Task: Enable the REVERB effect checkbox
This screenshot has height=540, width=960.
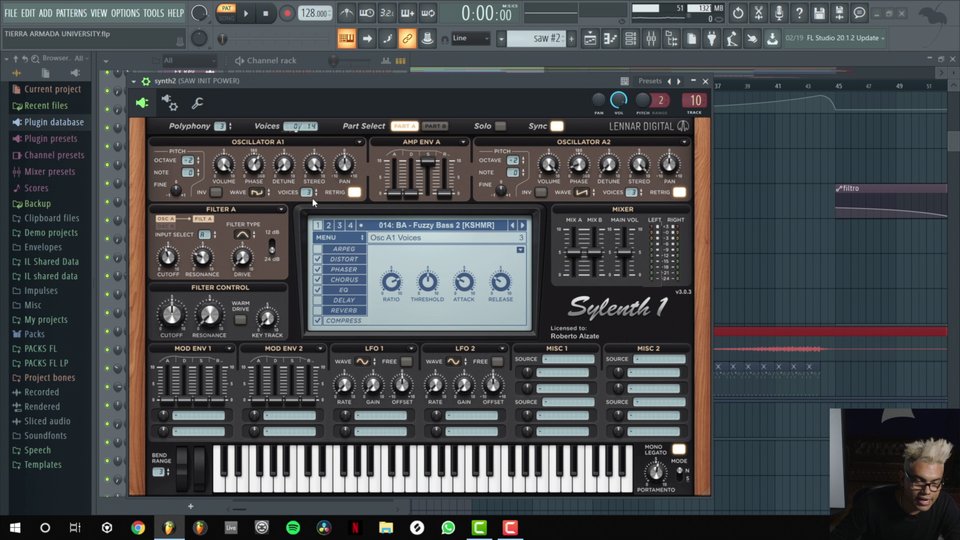Action: pyautogui.click(x=317, y=310)
